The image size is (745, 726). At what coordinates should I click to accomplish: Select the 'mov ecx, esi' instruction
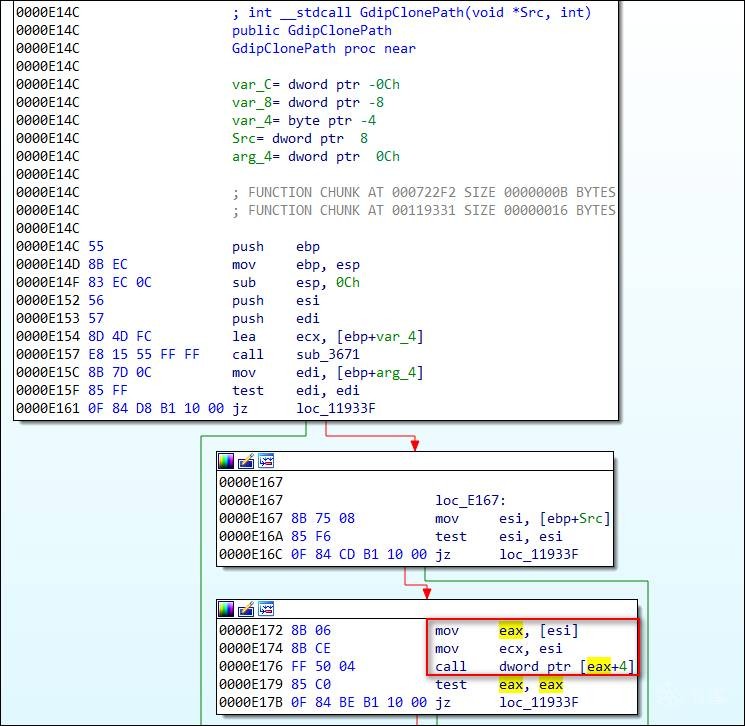[498, 649]
